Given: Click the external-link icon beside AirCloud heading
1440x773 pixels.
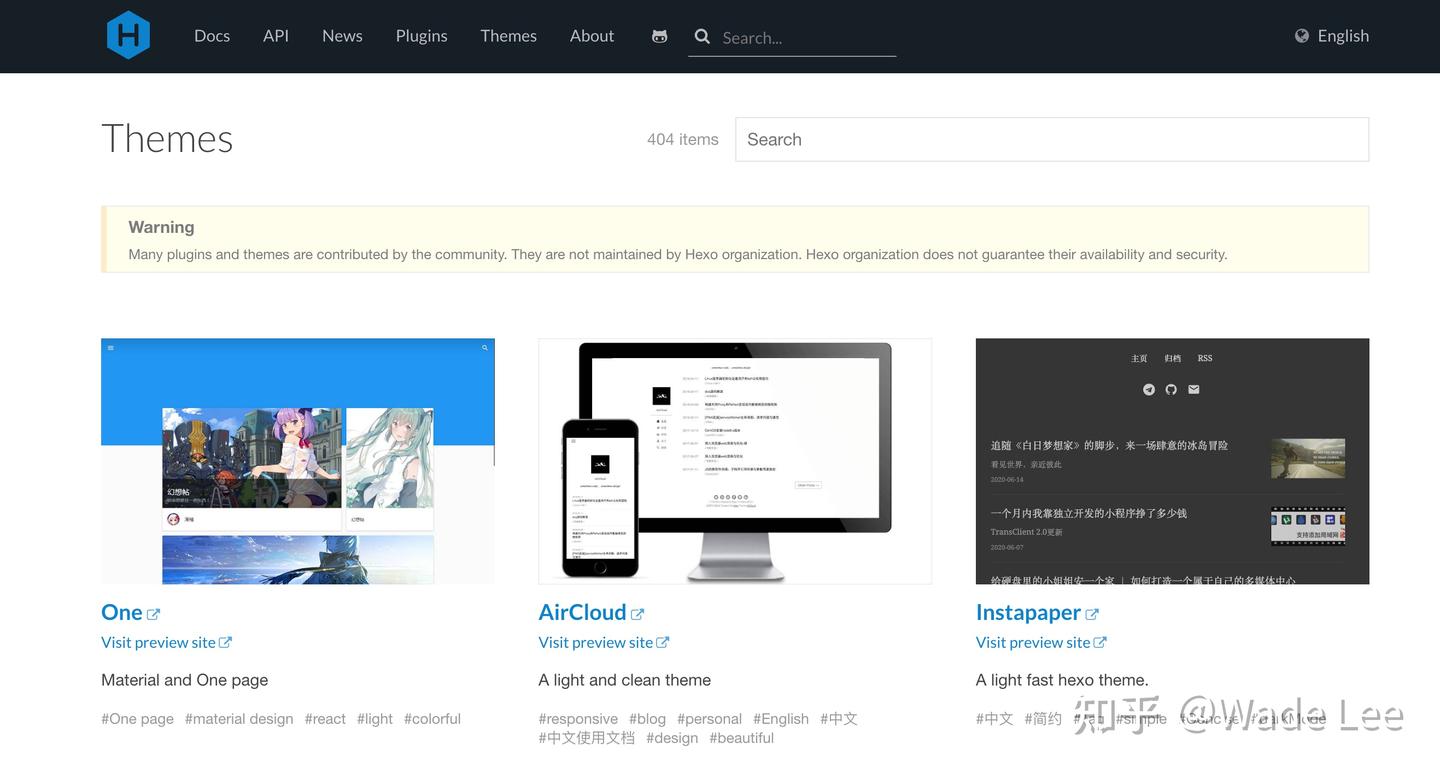Looking at the screenshot, I should click(638, 612).
